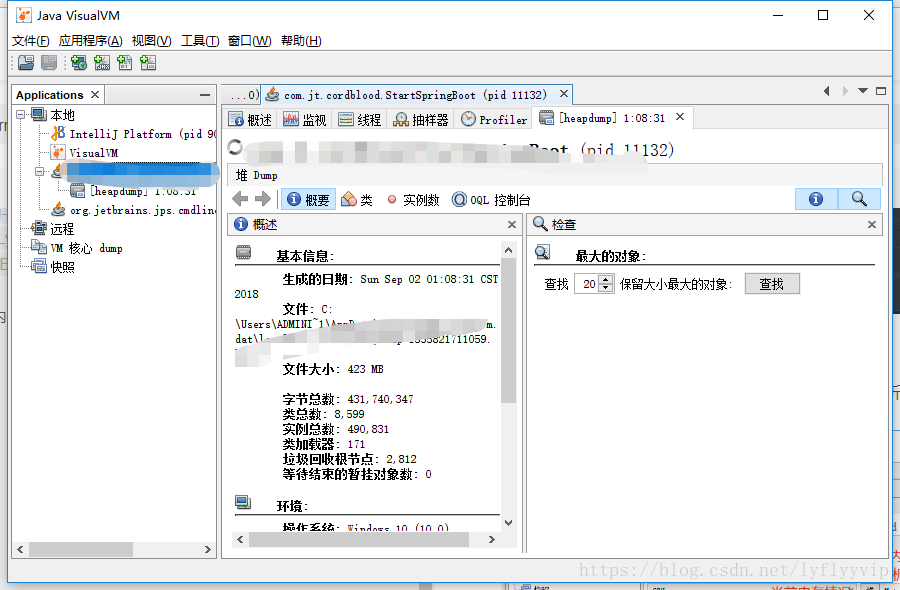The width and height of the screenshot is (900, 590).
Task: Close the 检查 sub-panel
Action: pyautogui.click(x=872, y=224)
